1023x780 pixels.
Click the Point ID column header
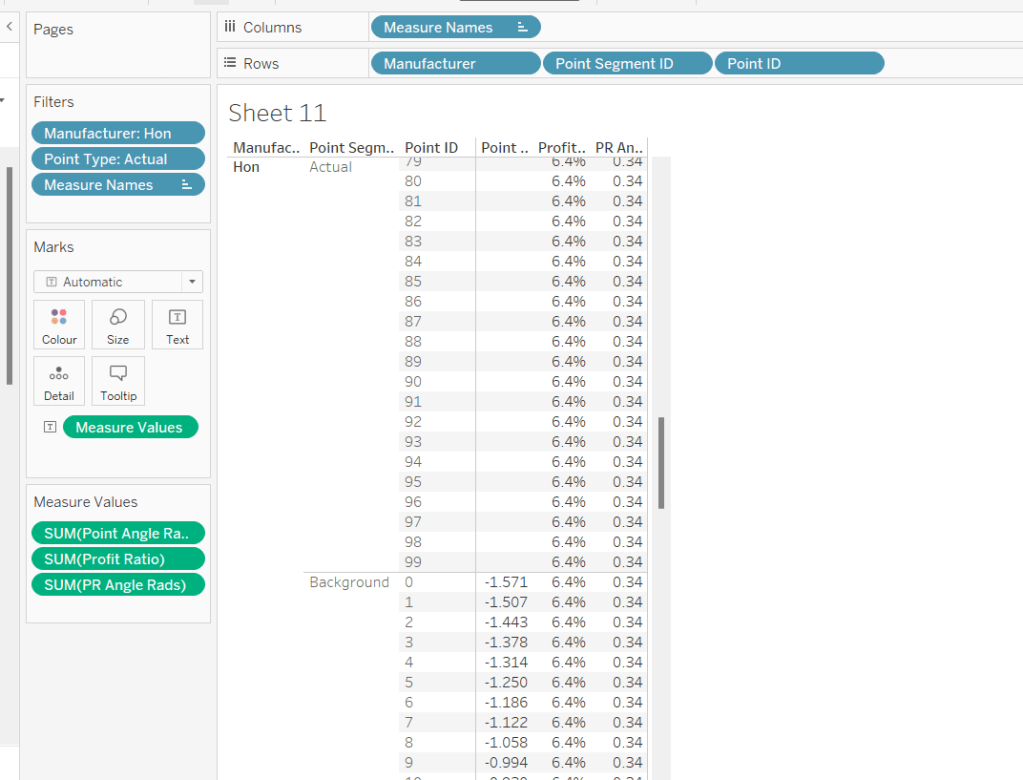coord(431,148)
